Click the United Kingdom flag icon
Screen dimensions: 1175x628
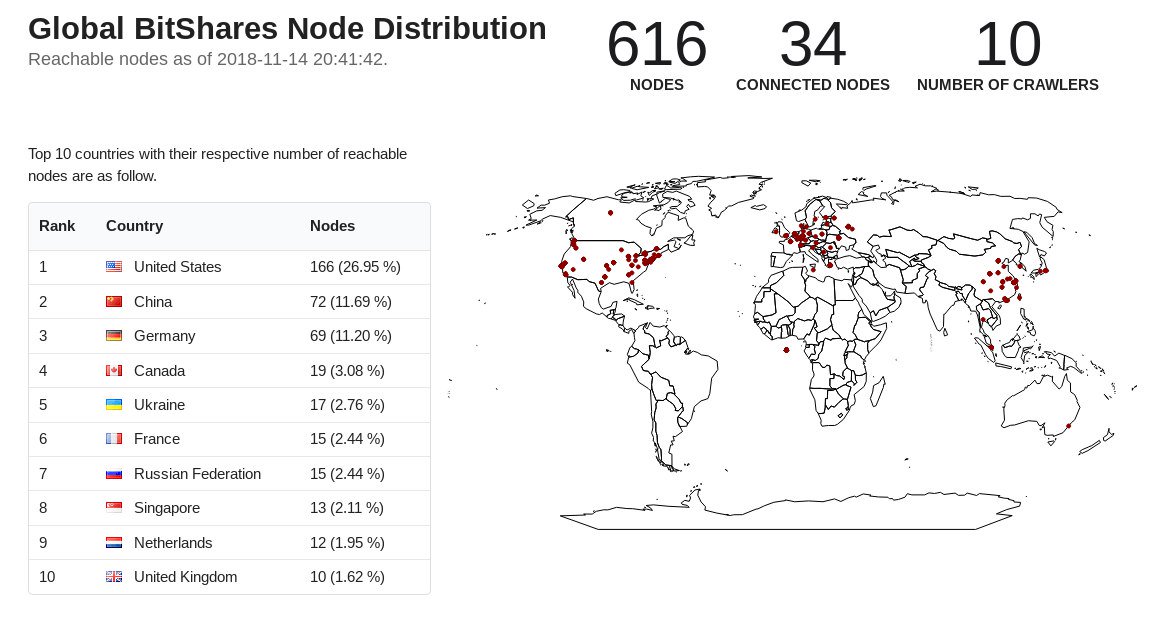(x=114, y=577)
